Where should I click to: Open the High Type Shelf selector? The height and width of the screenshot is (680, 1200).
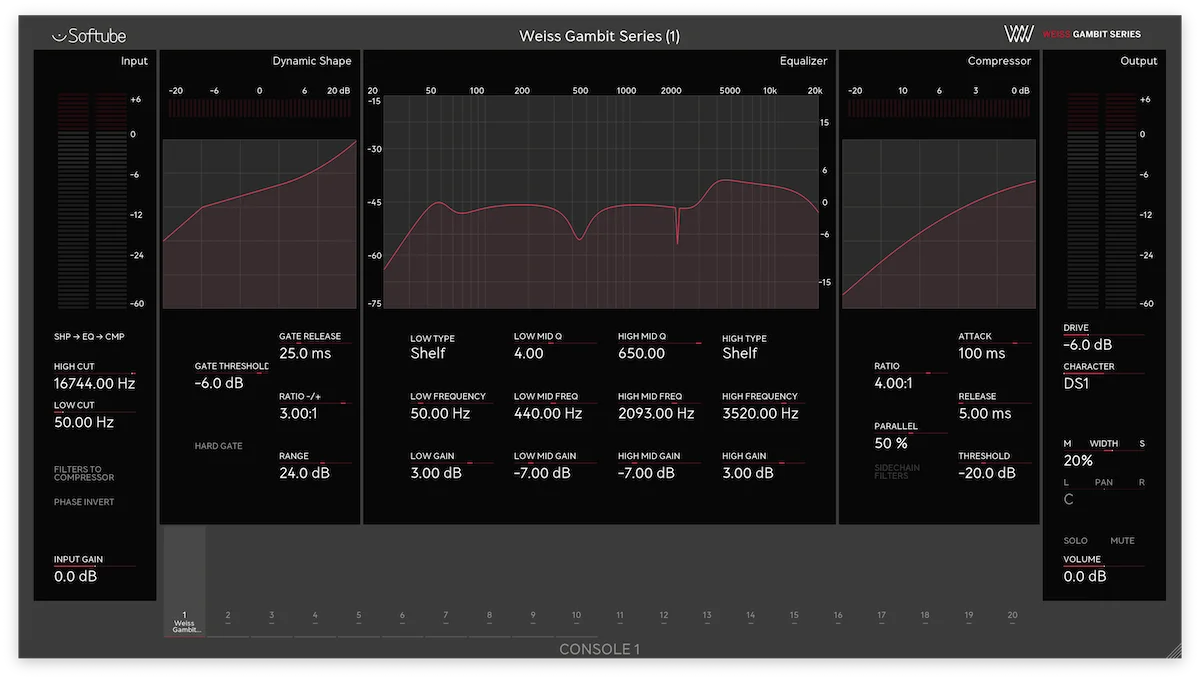[x=744, y=347]
